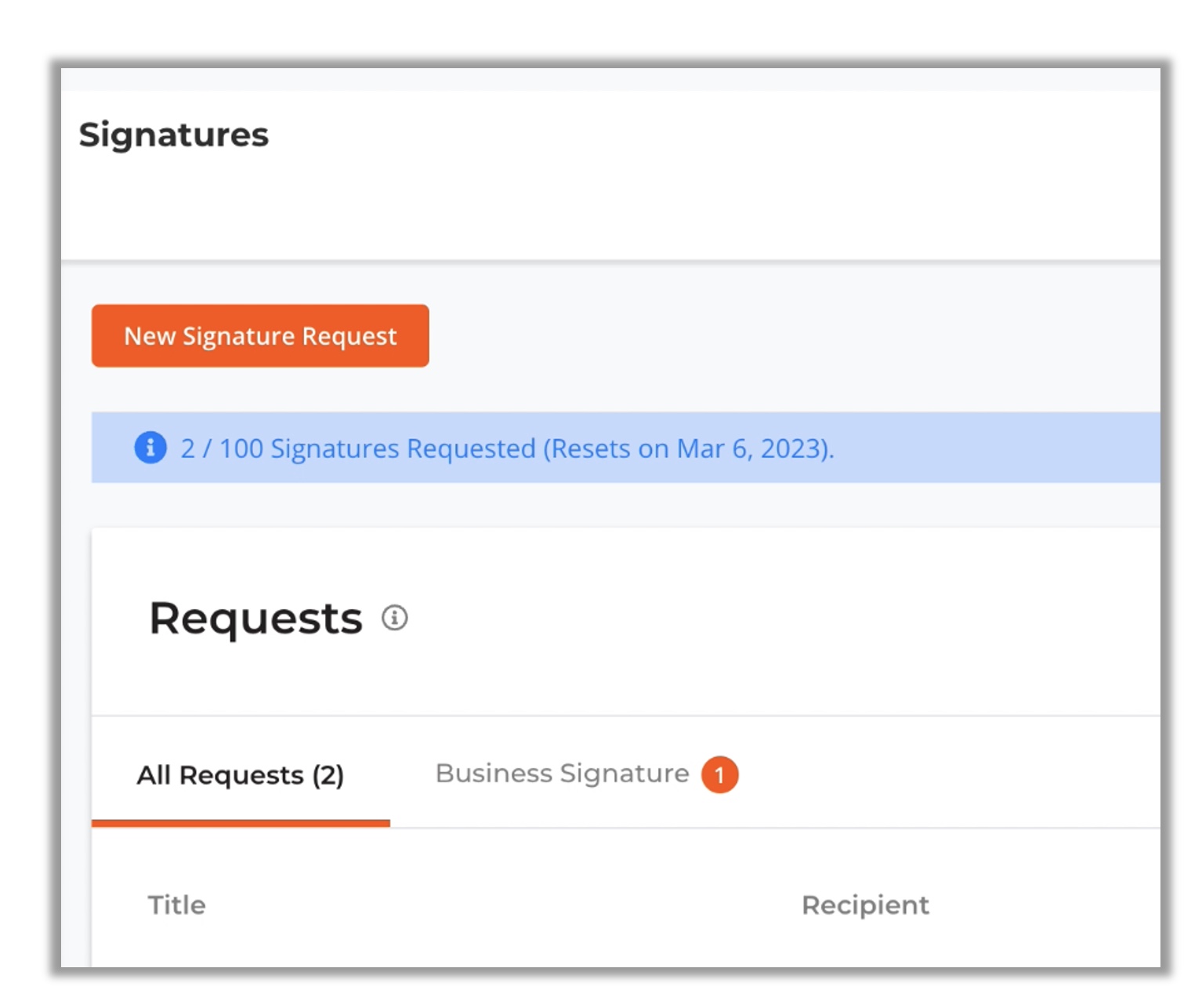The width and height of the screenshot is (1202, 1008).
Task: Select the All Requests (2) tab
Action: 241,775
